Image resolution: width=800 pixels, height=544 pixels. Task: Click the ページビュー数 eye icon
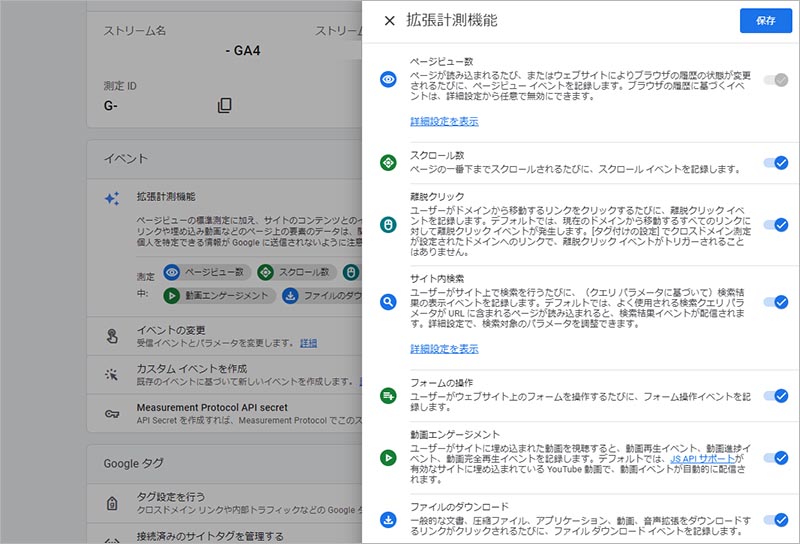[388, 80]
